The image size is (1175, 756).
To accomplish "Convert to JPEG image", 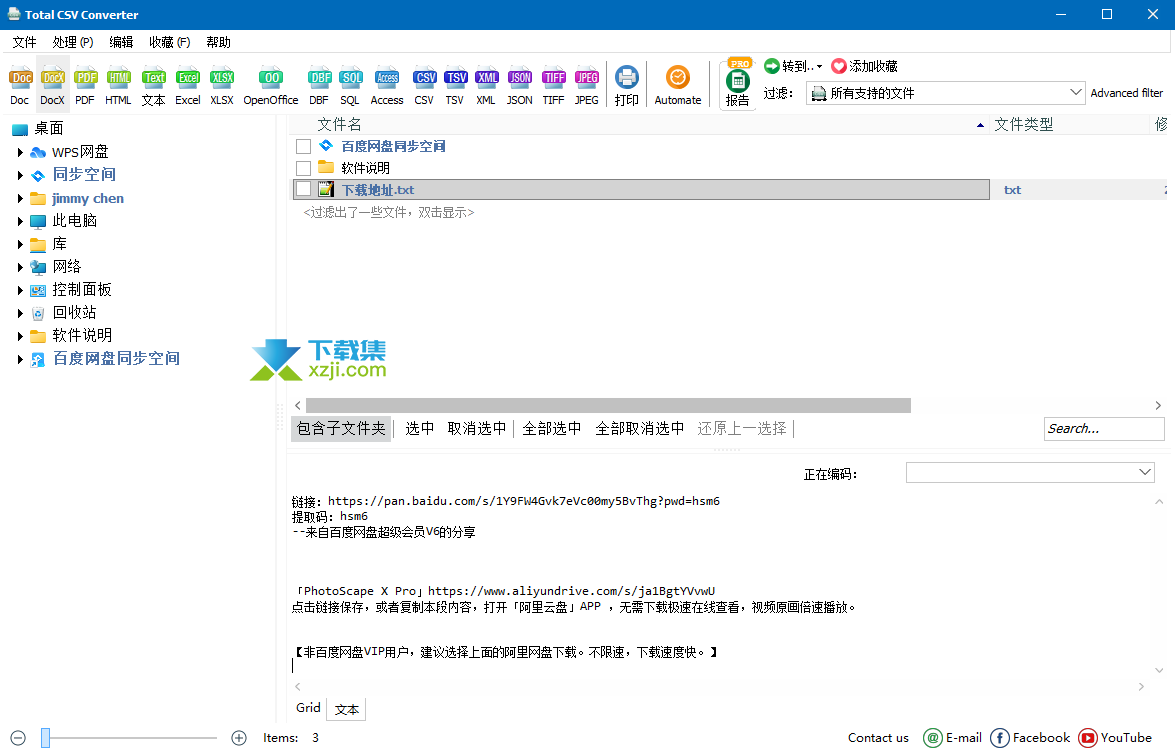I will pos(587,85).
